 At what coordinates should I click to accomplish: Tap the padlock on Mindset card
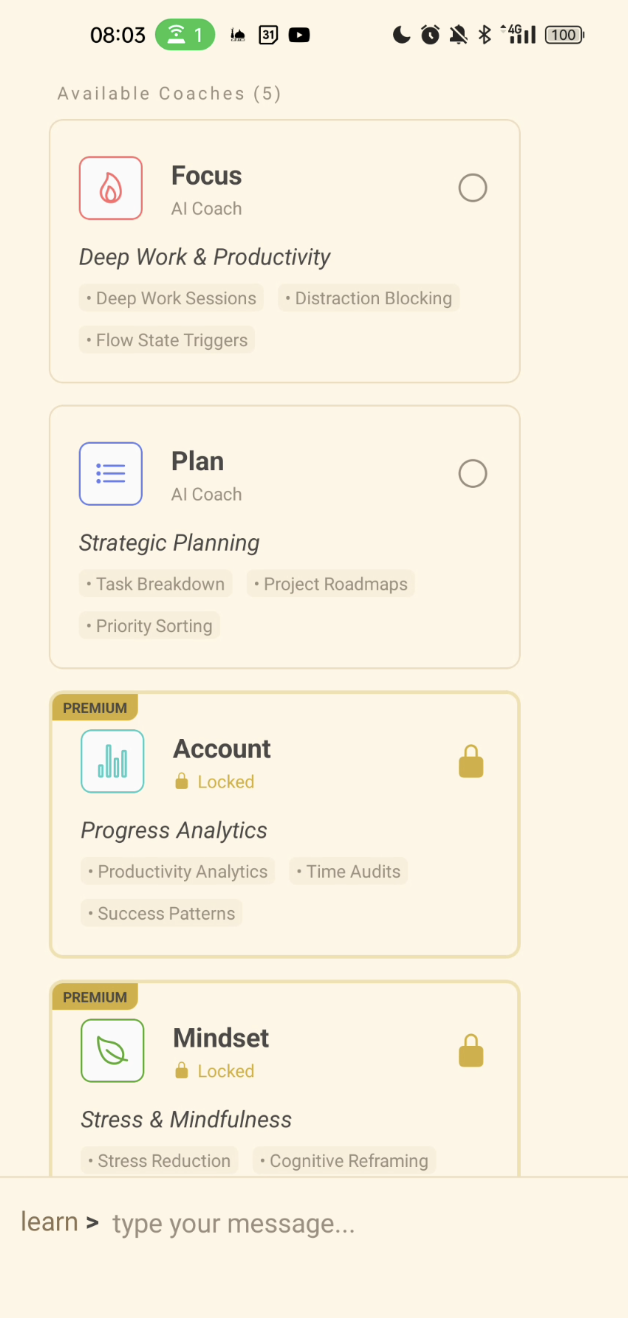(x=471, y=1051)
